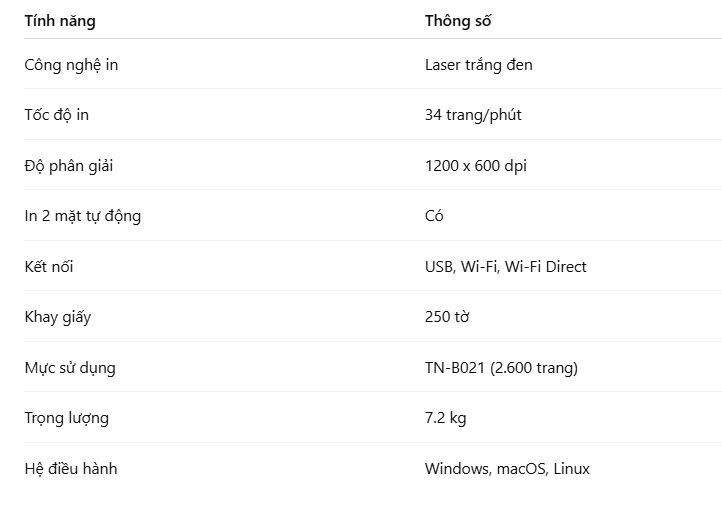Click the "Thông số" column header
Viewport: 722px width, 515px height.
458,20
